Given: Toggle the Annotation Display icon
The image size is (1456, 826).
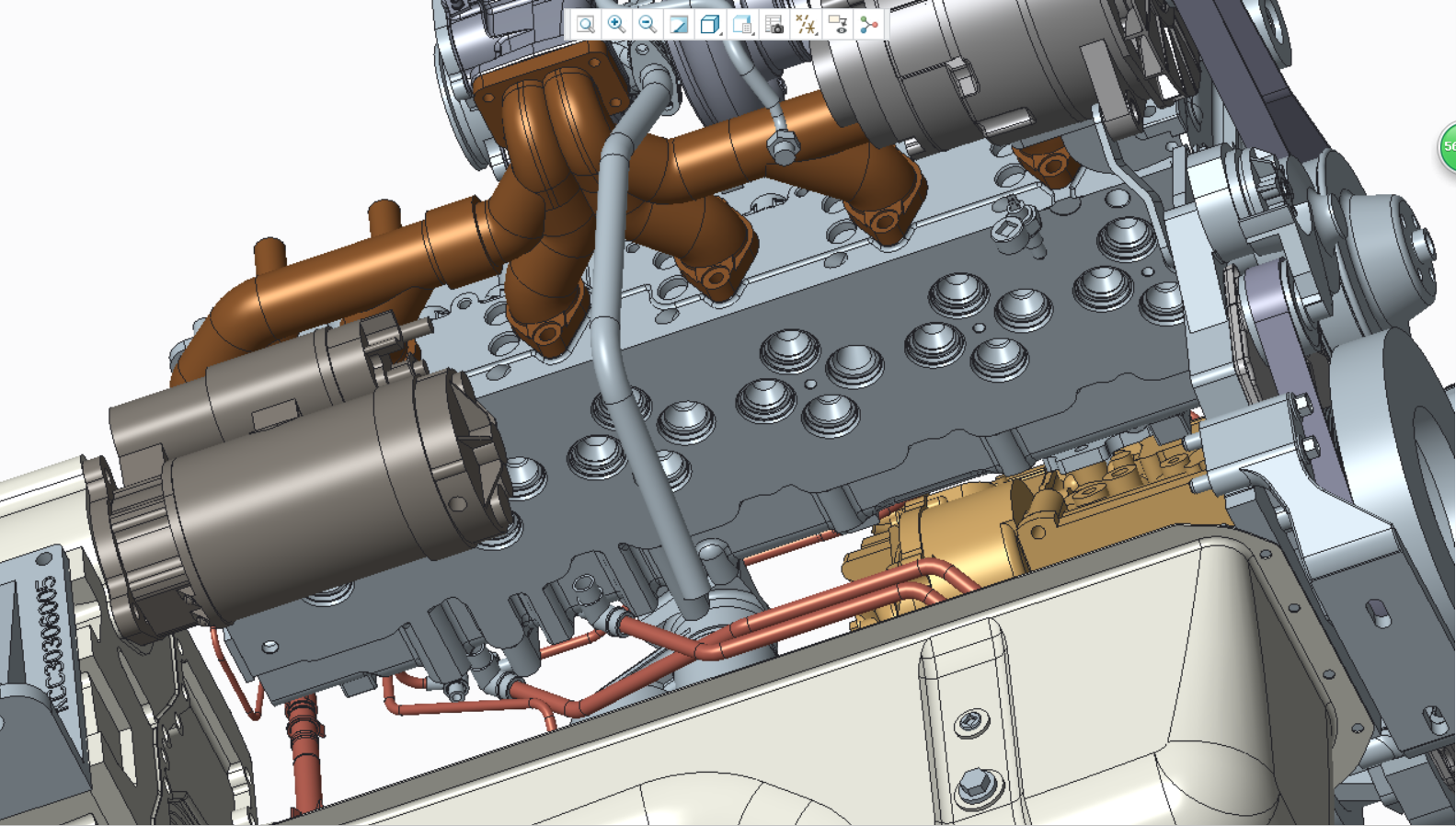Looking at the screenshot, I should 837,25.
